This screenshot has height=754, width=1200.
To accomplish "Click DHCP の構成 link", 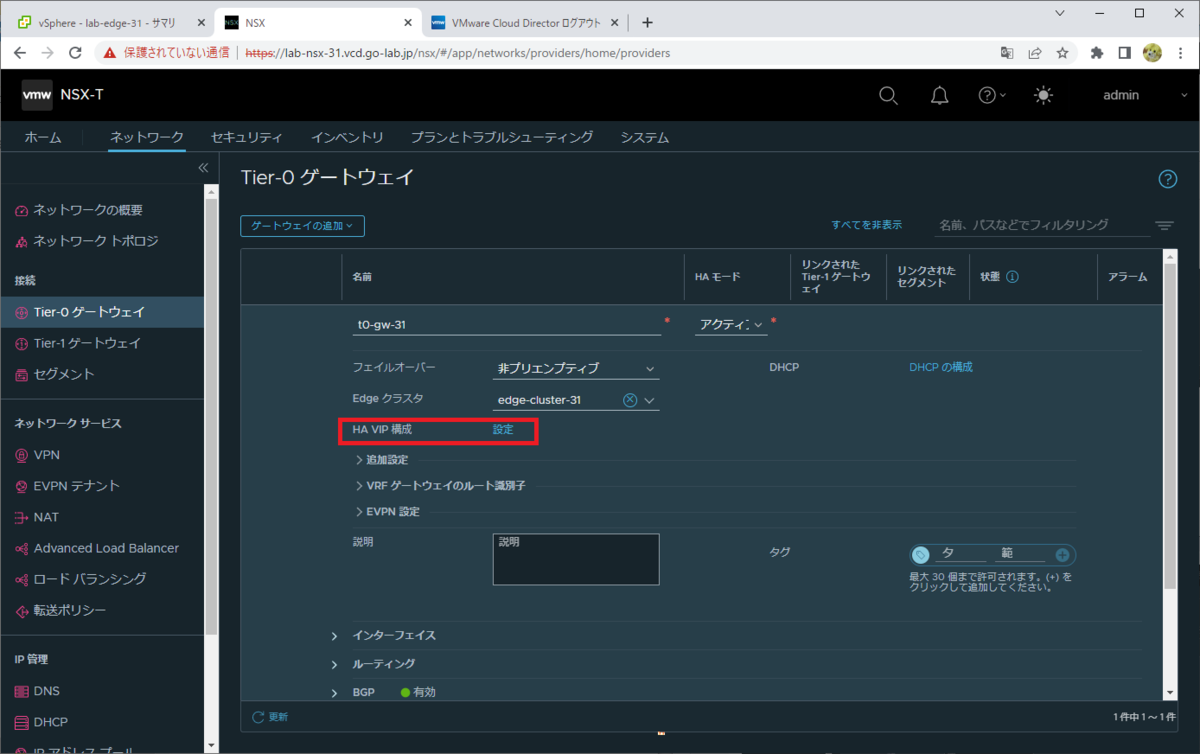I will pos(941,367).
